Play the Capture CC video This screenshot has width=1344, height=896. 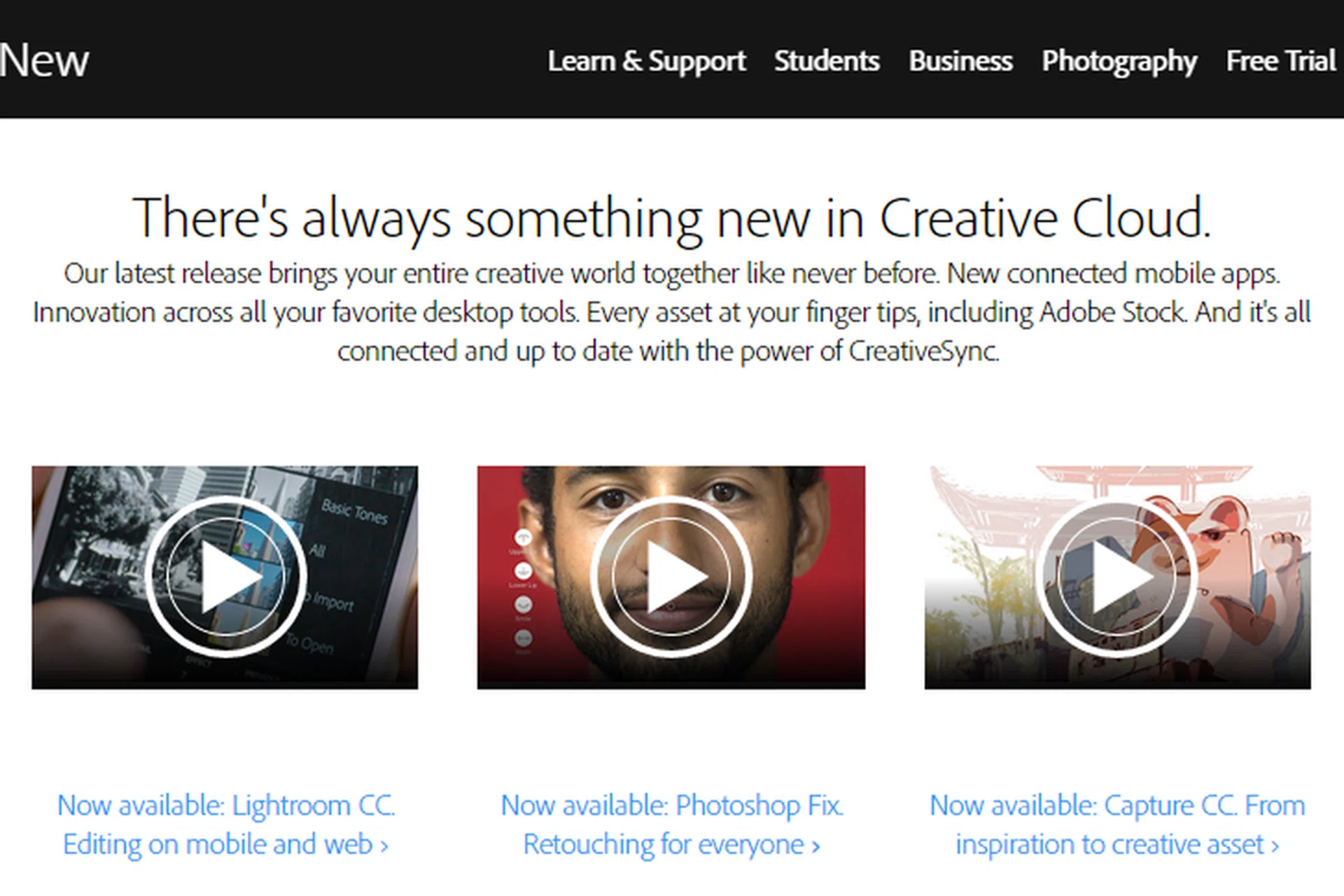pos(1116,577)
